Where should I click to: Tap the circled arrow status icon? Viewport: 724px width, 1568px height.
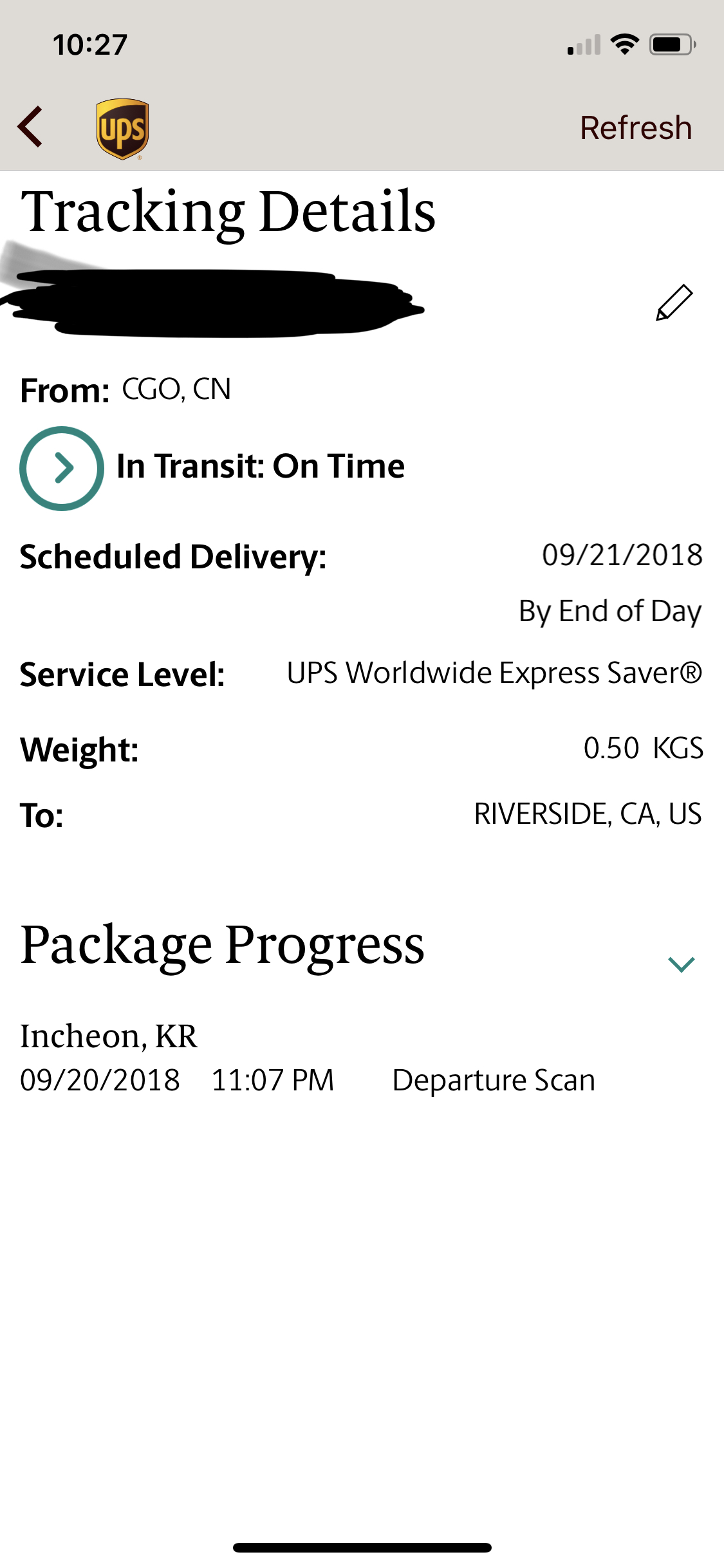(62, 468)
